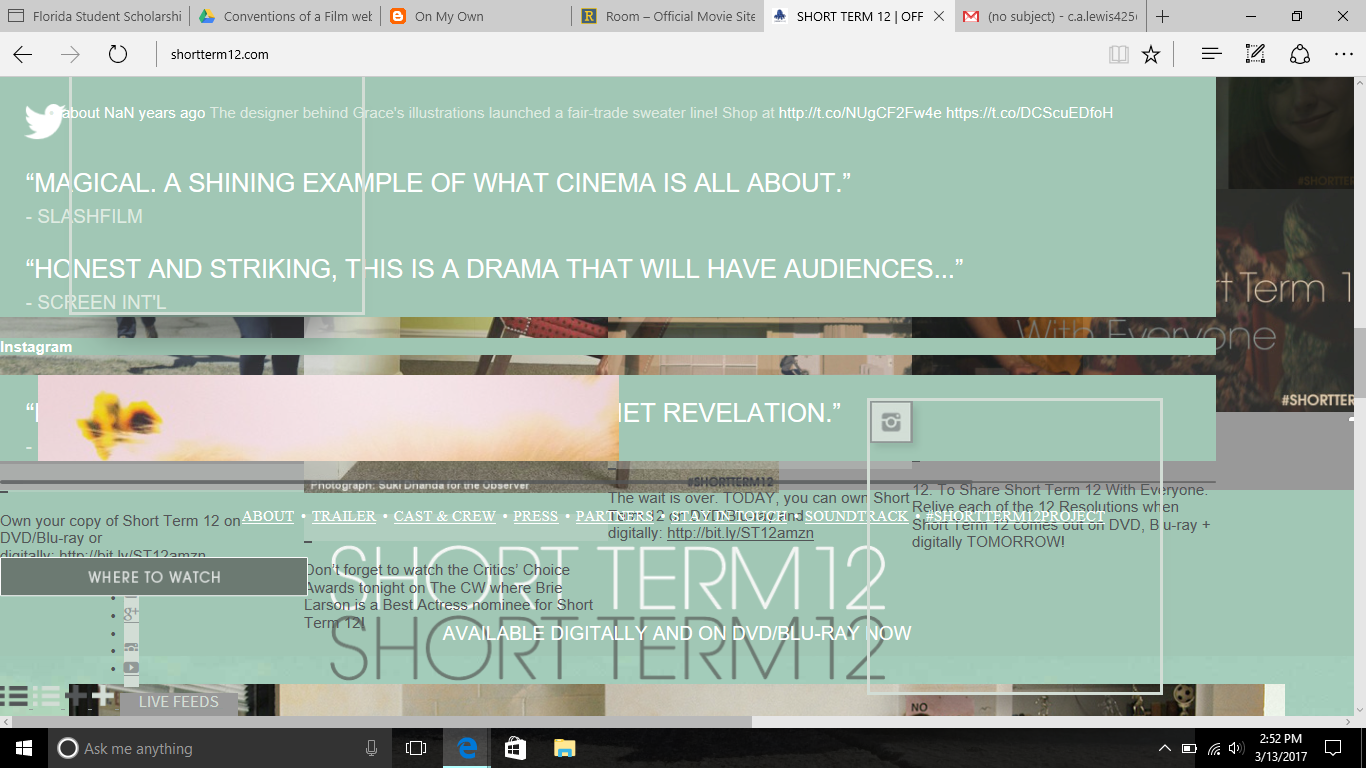This screenshot has width=1366, height=768.
Task: Make a Web Note pen icon
Action: (x=1255, y=55)
